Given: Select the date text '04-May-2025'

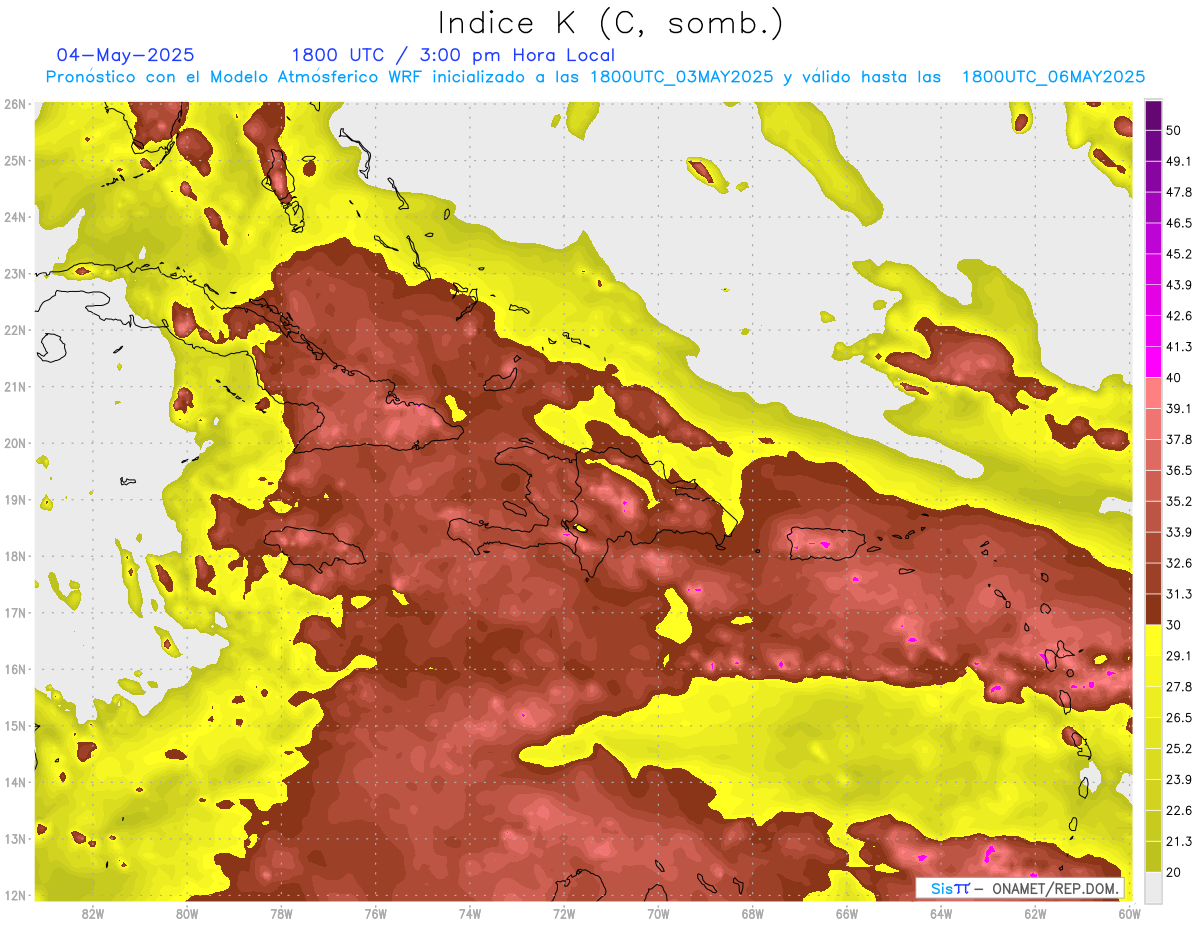Looking at the screenshot, I should pyautogui.click(x=126, y=55).
